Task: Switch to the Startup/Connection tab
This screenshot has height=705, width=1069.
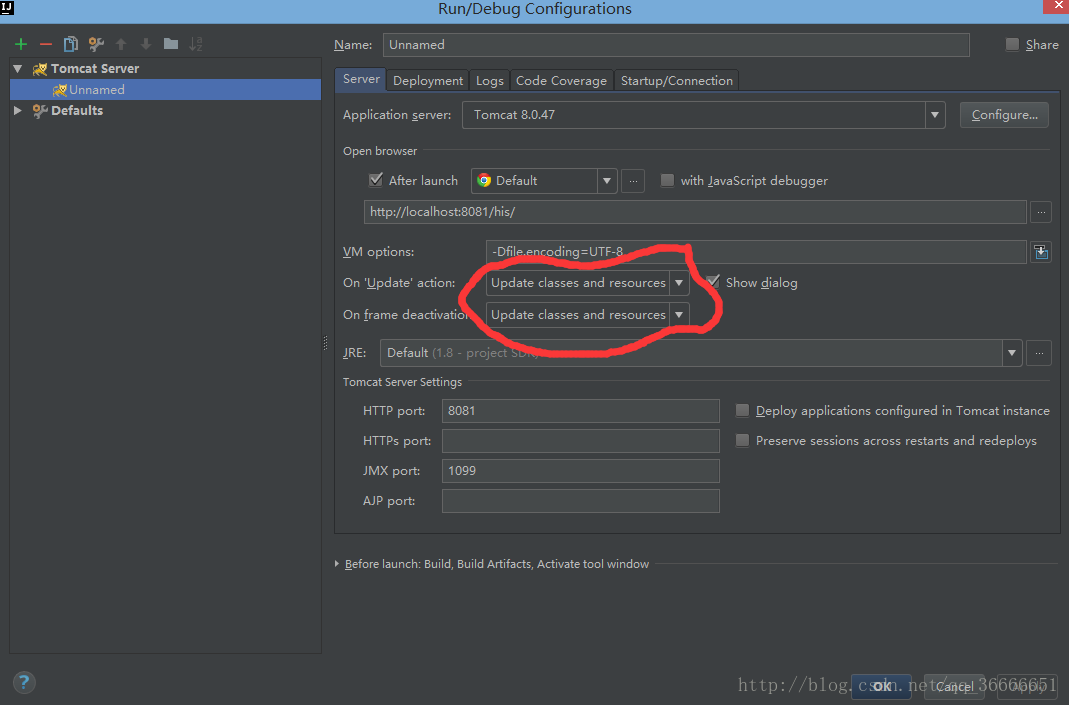Action: click(676, 80)
